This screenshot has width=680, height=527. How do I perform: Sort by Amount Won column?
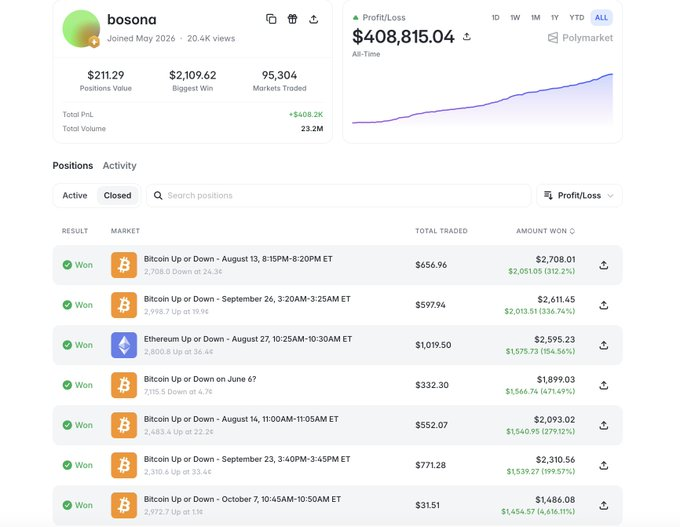546,231
